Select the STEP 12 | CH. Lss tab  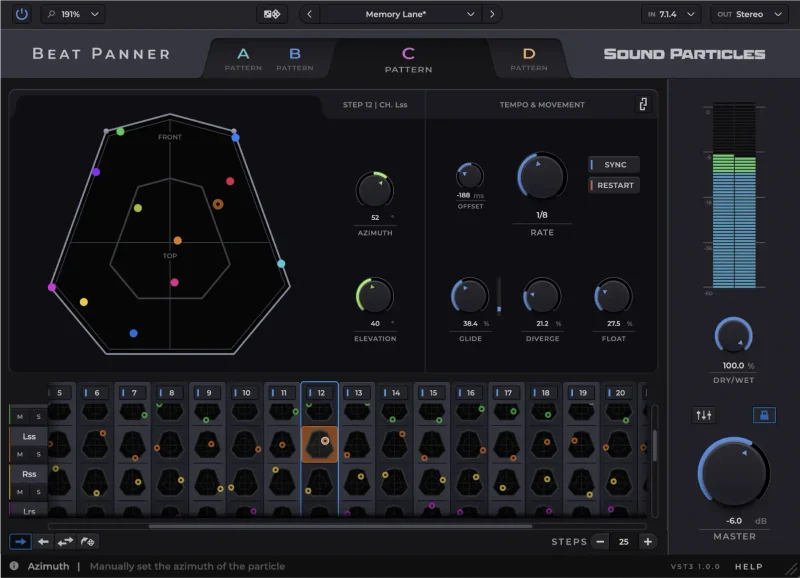374,105
